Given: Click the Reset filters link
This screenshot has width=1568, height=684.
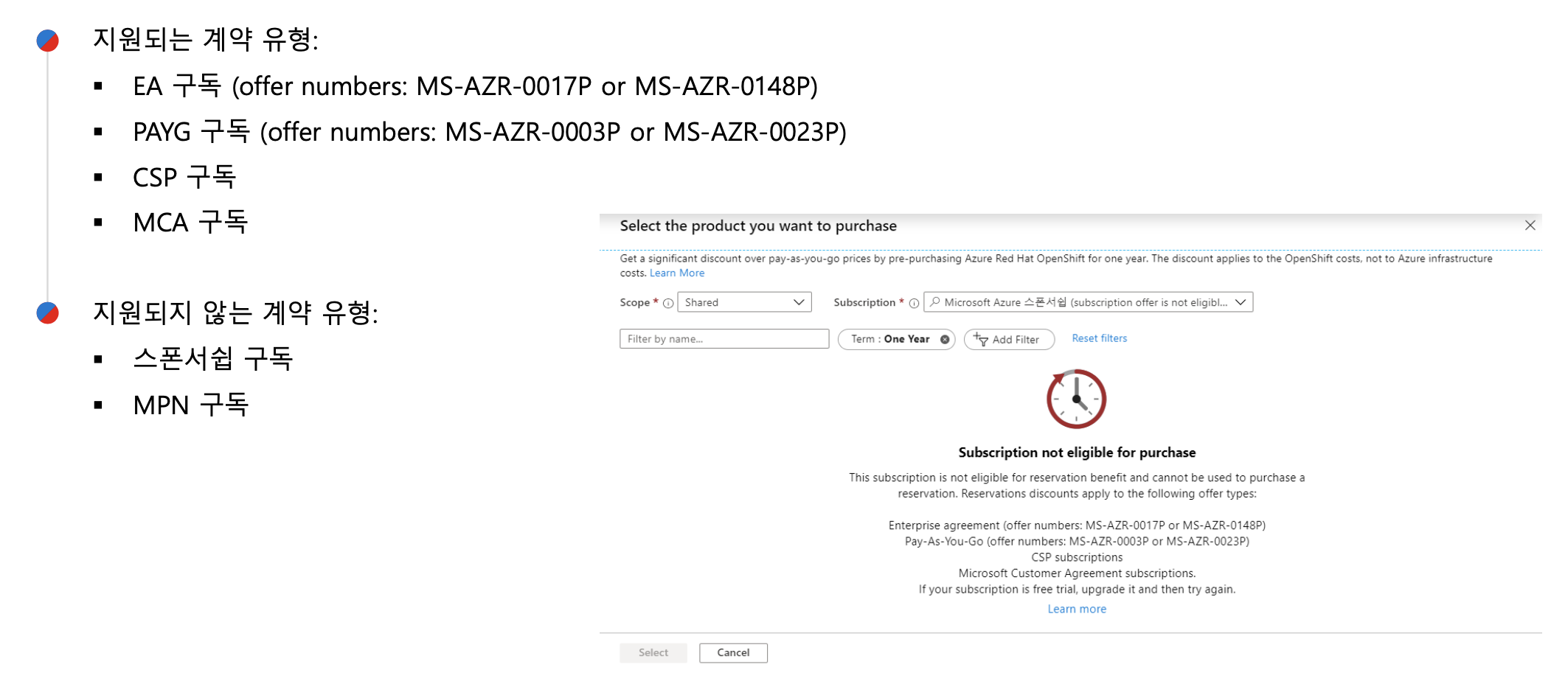Looking at the screenshot, I should pyautogui.click(x=1100, y=338).
